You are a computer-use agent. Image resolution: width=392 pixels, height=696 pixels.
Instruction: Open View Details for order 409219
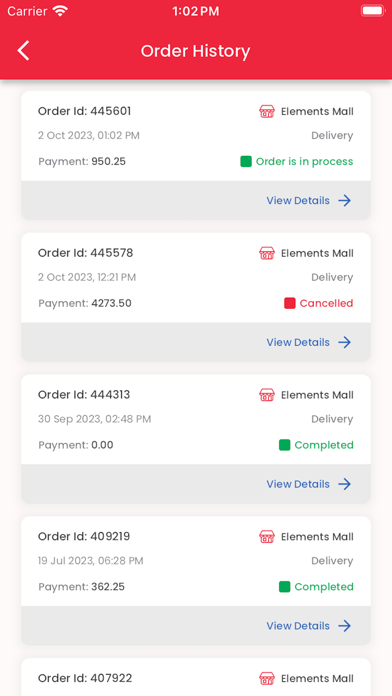pos(298,626)
